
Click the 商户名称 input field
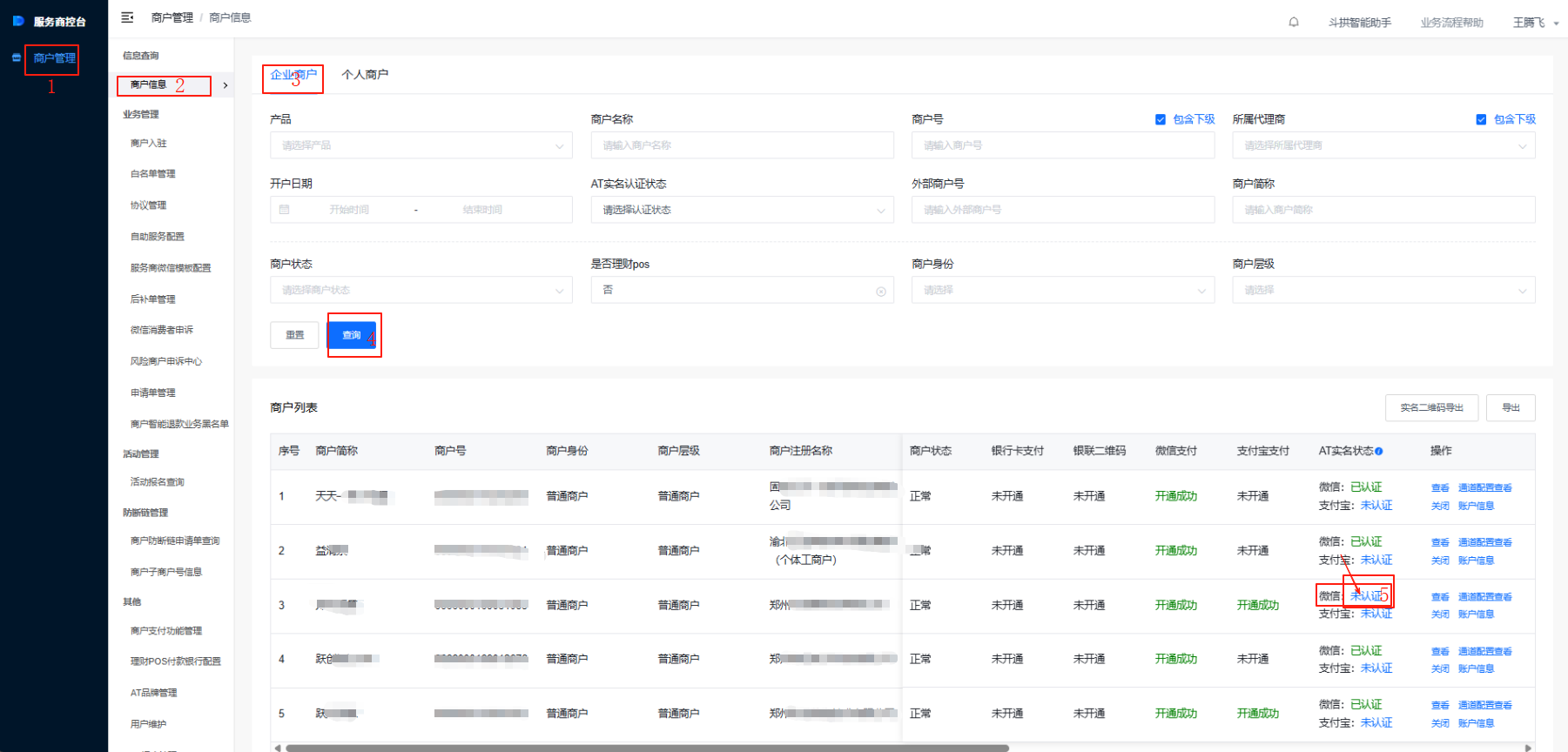(x=742, y=145)
